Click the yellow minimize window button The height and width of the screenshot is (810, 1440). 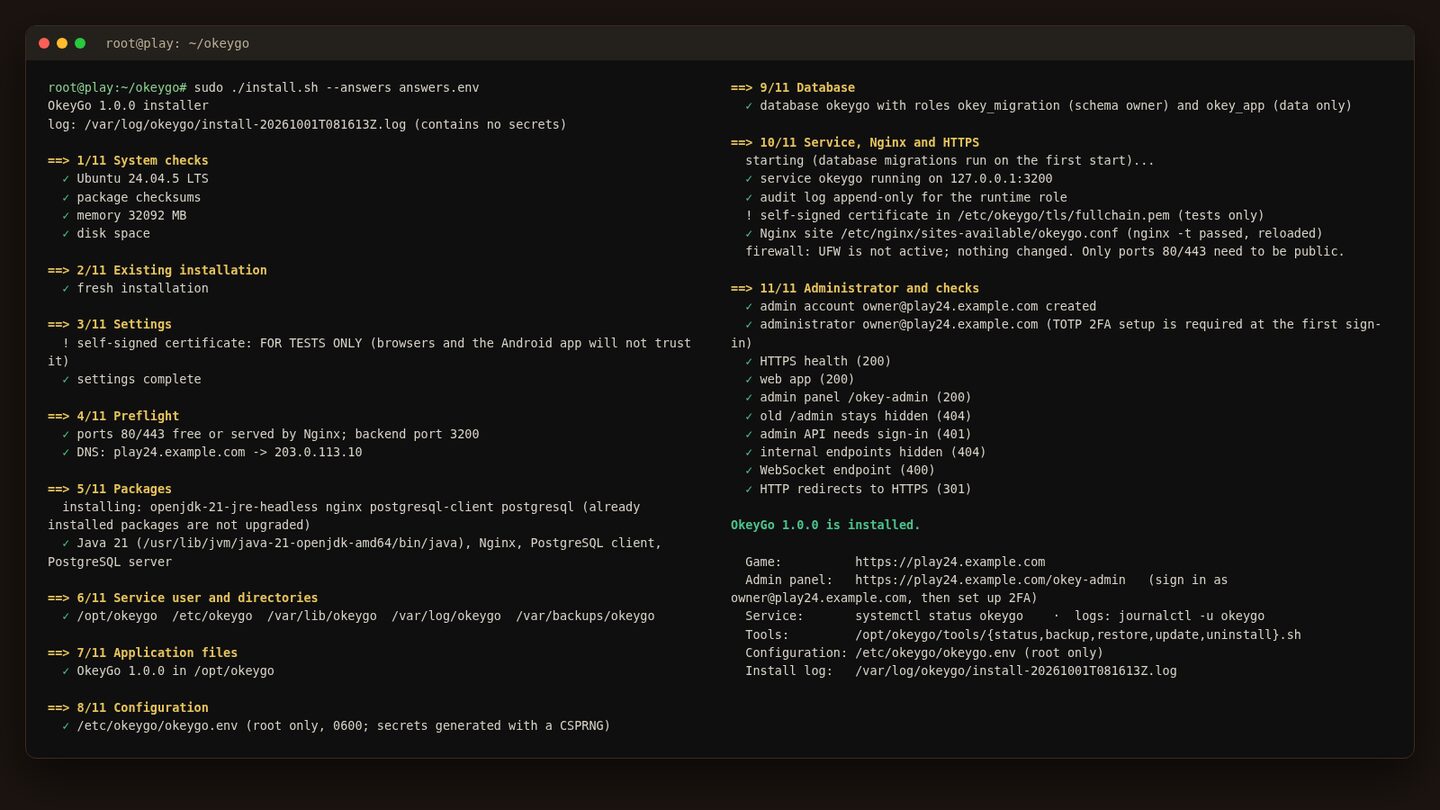[x=62, y=43]
